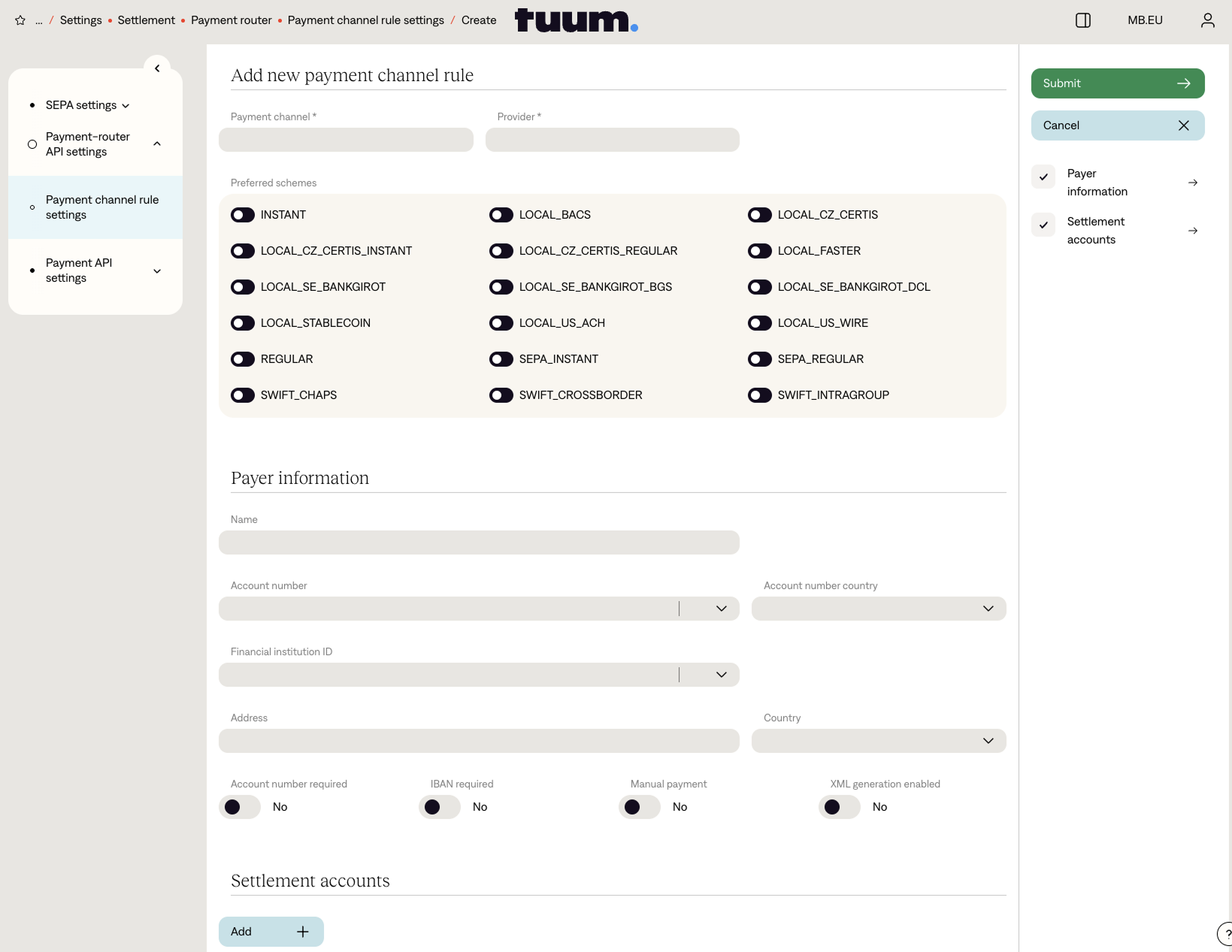Turn on IBAN required switch
Viewport: 1232px width, 952px height.
(x=439, y=807)
